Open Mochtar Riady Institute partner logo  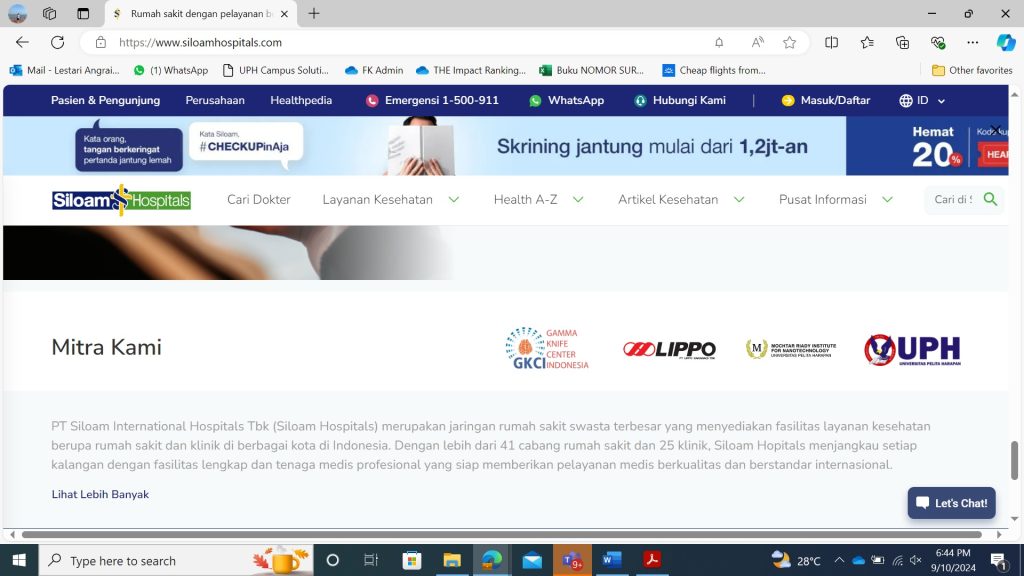[x=791, y=349]
